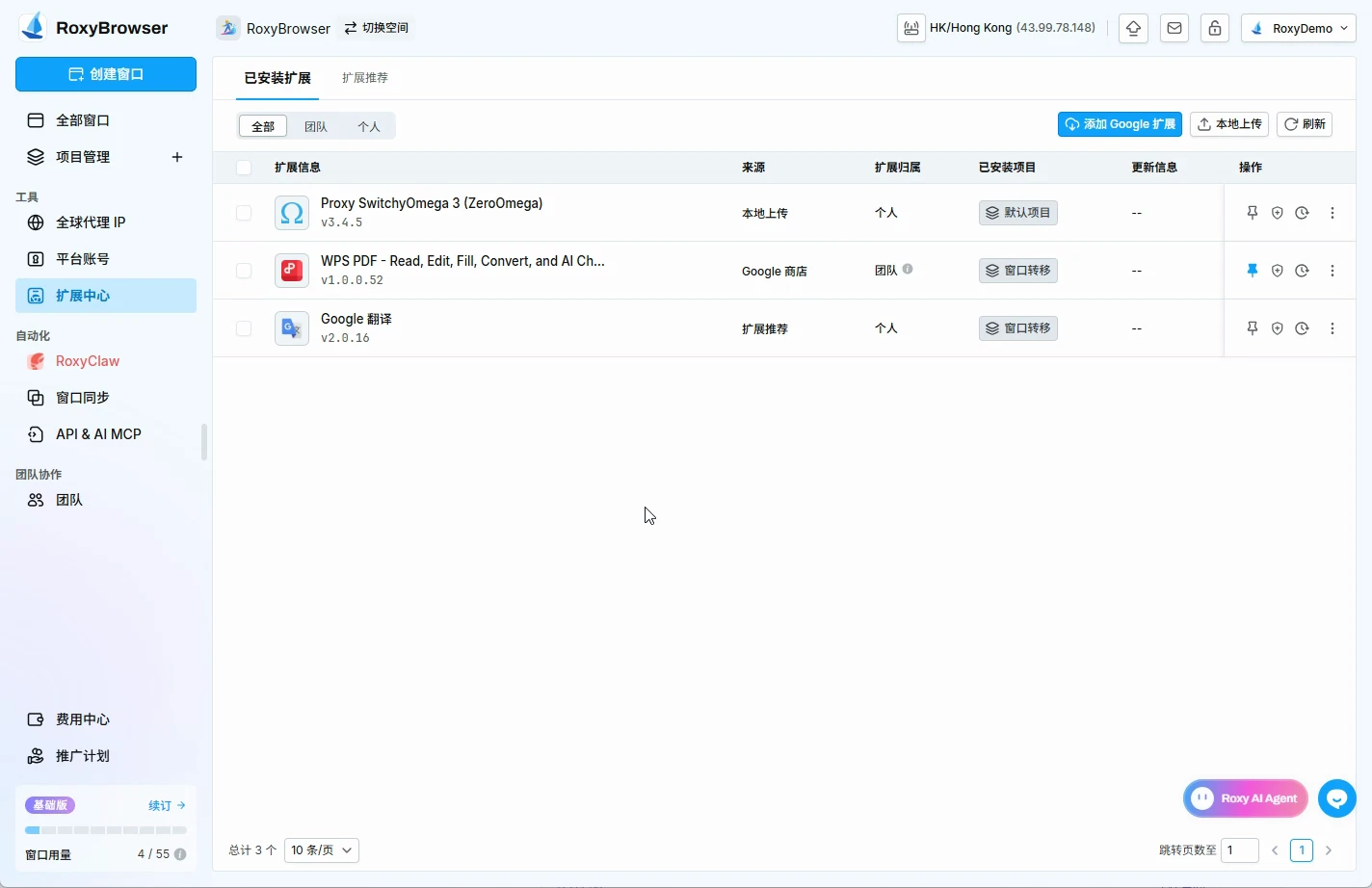This screenshot has width=1372, height=888.
Task: Click shield icon for Google 翻译 row
Action: (x=1278, y=328)
